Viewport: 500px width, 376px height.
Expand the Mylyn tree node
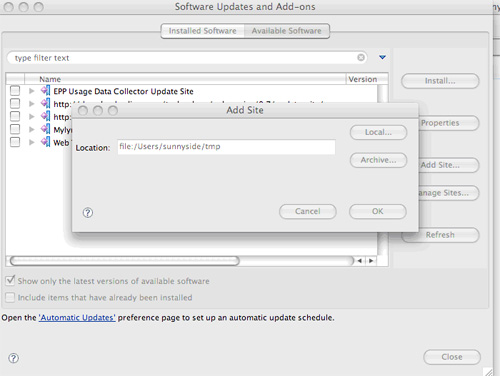[32, 129]
